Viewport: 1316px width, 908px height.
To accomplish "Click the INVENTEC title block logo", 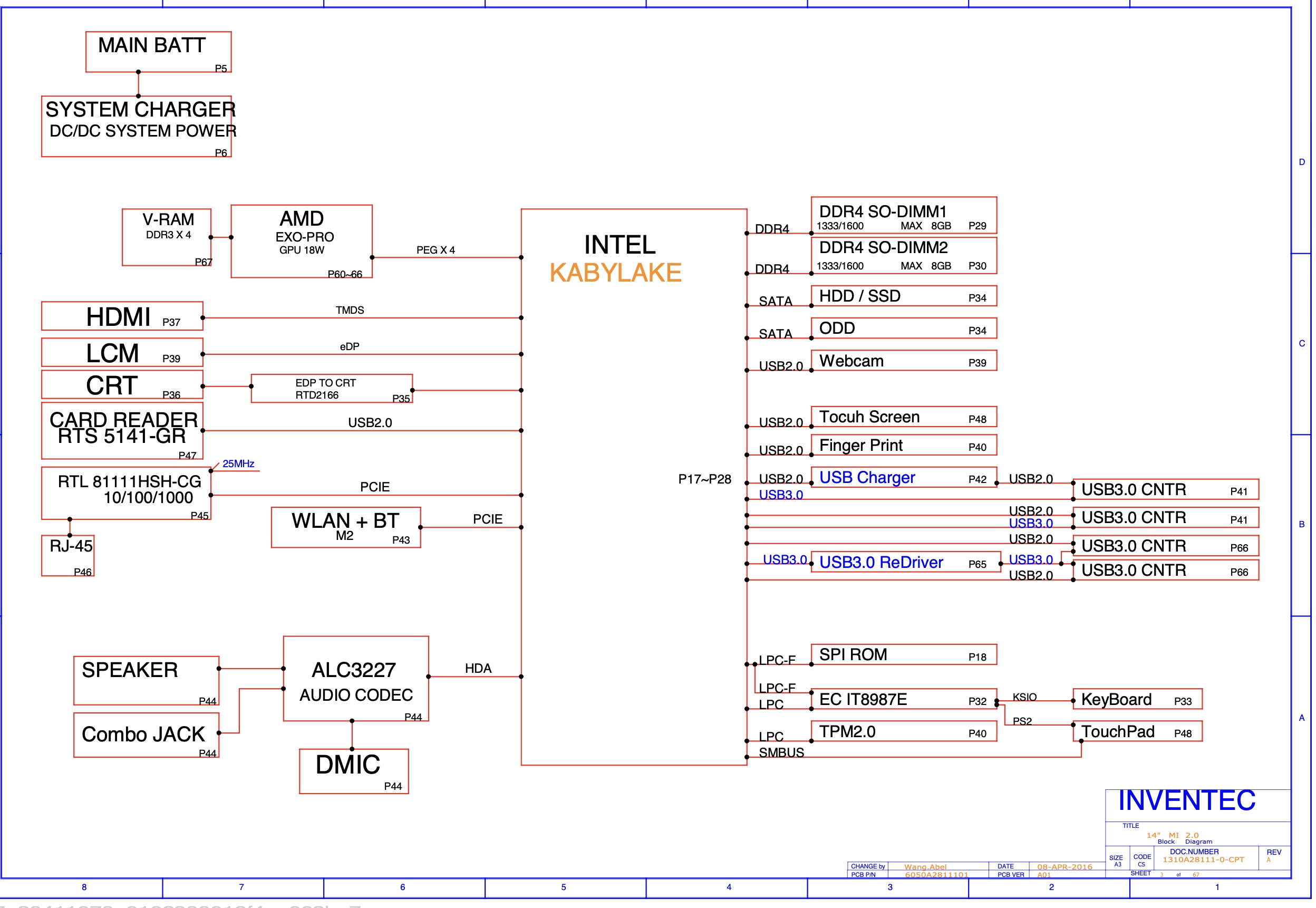I will (x=1187, y=801).
